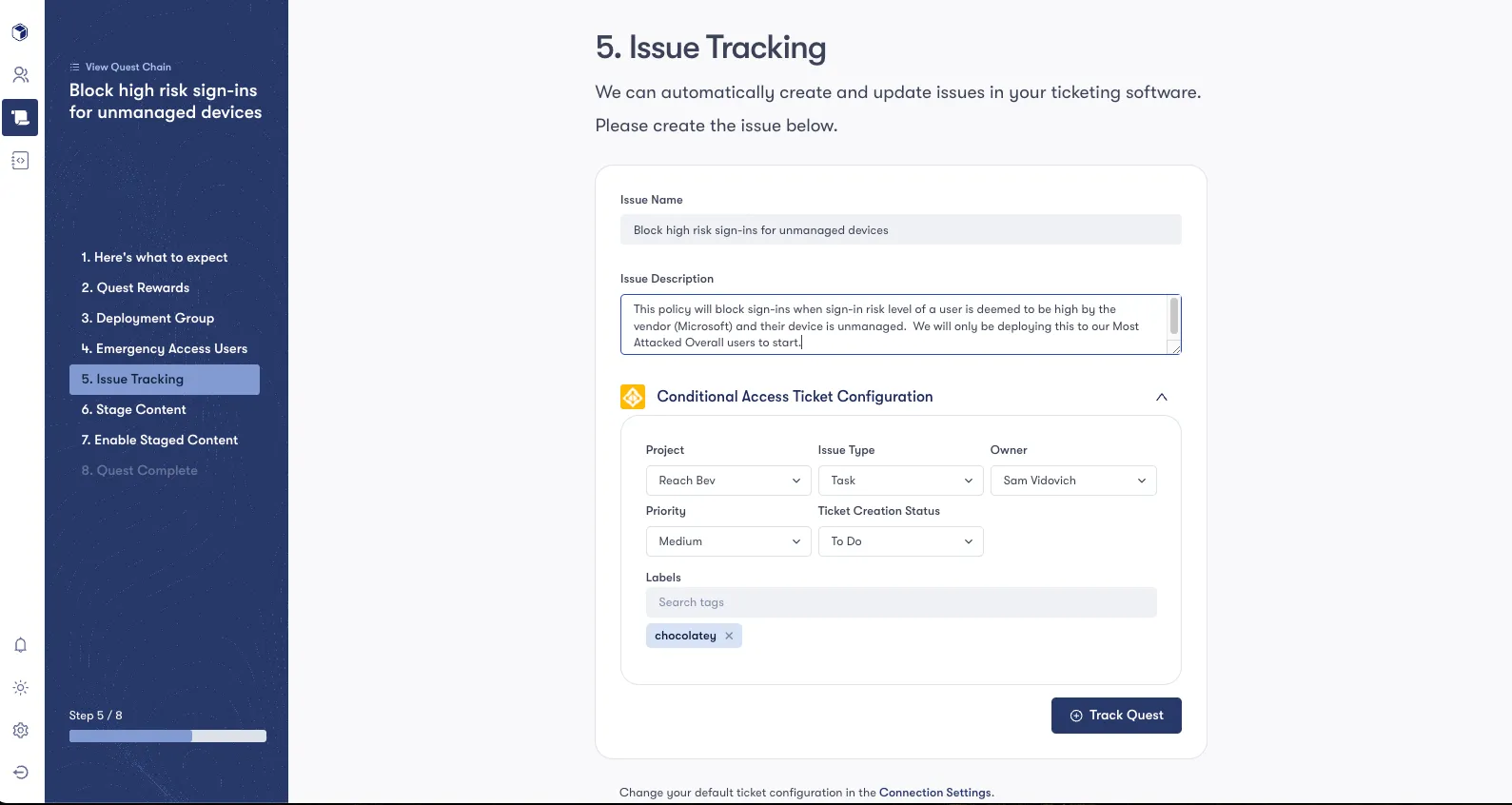Click the chocolatey label chip
This screenshot has height=805, width=1512.
(694, 636)
